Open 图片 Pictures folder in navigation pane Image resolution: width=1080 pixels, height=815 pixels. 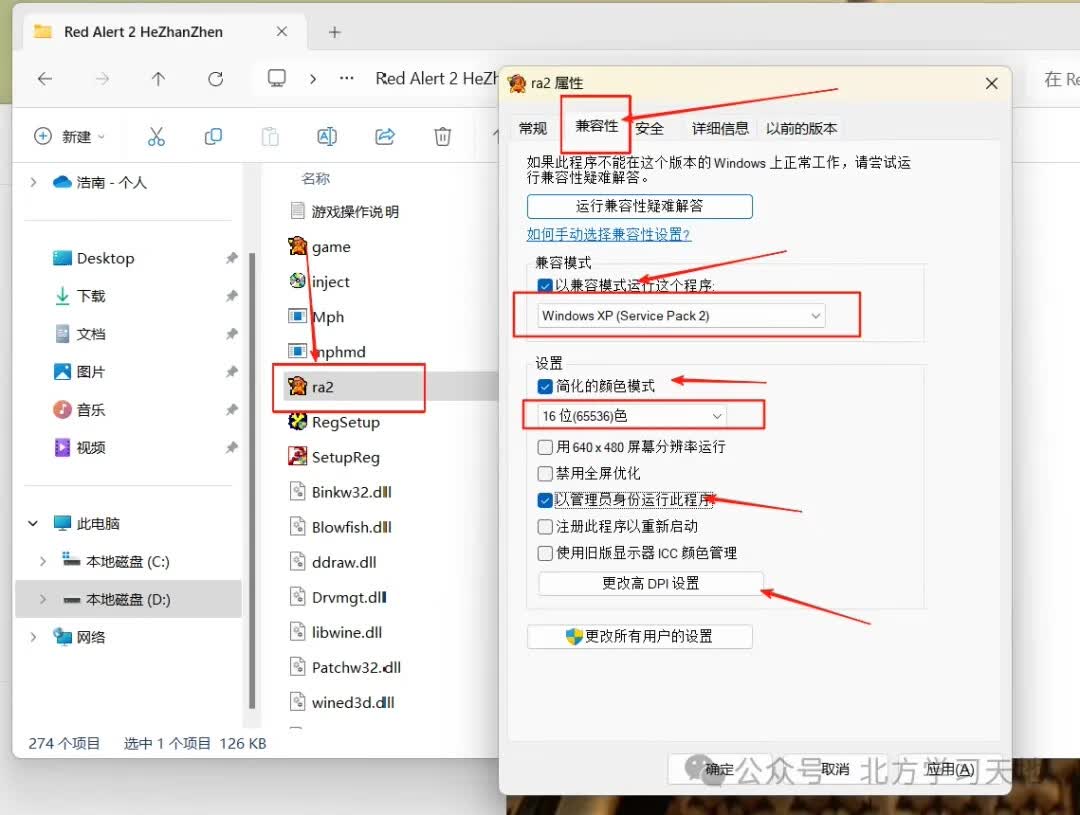[80, 372]
